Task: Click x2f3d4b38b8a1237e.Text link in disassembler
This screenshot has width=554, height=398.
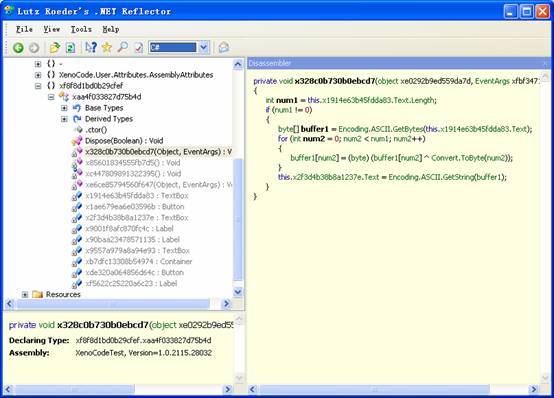Action: 336,177
